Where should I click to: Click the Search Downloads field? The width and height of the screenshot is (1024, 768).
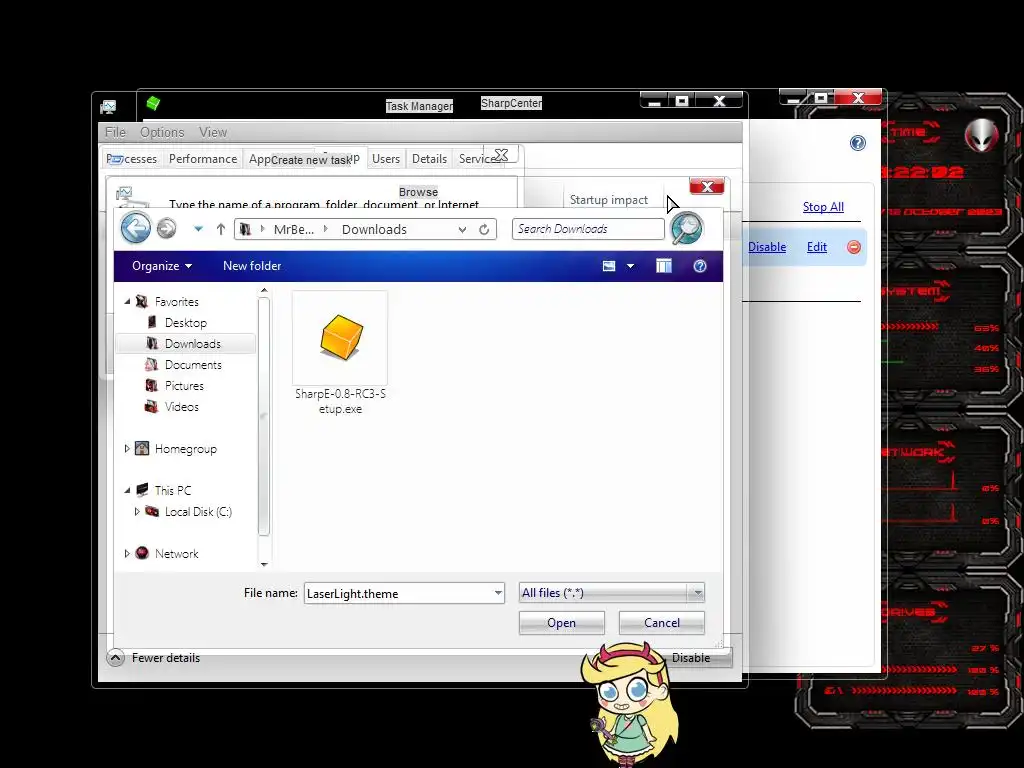588,229
